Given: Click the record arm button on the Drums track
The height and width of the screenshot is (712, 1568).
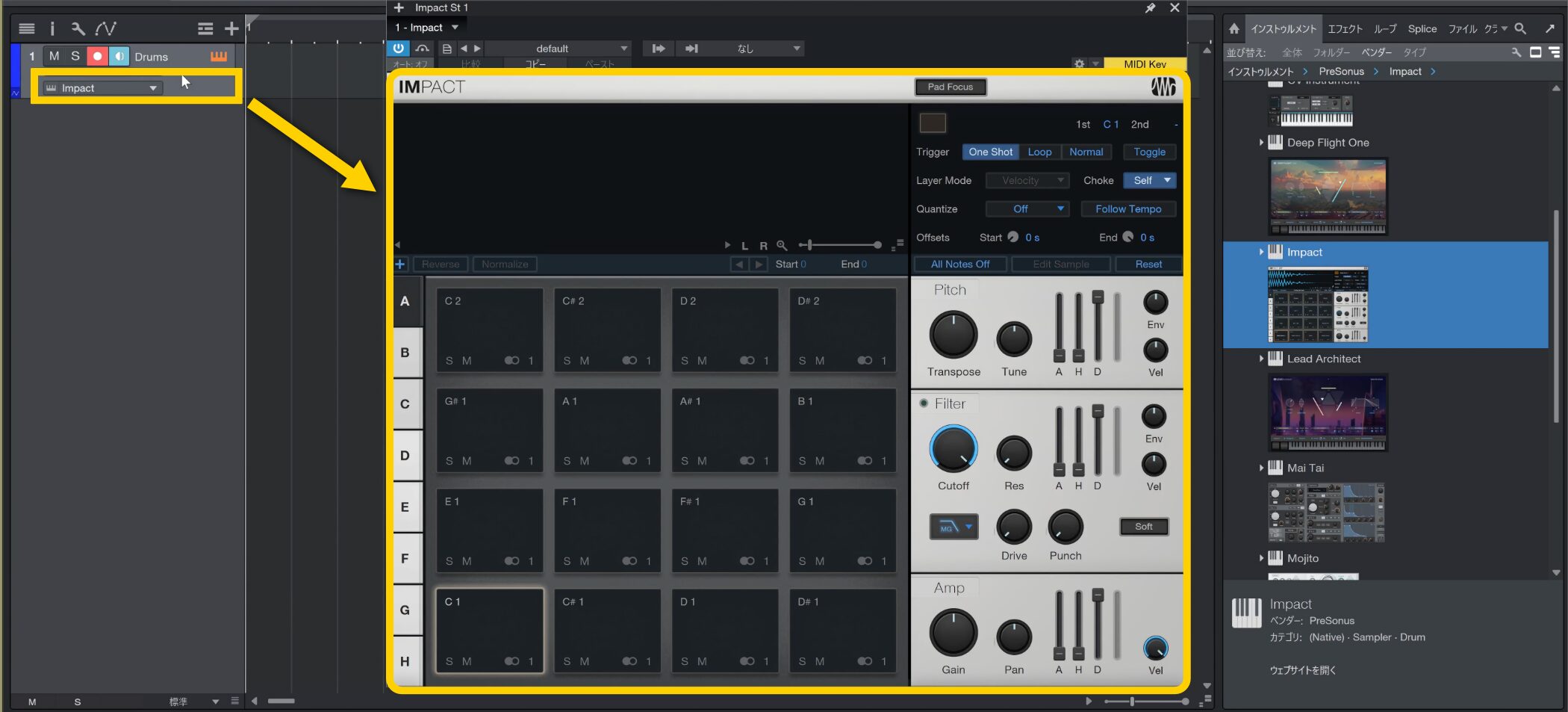Looking at the screenshot, I should (x=97, y=56).
